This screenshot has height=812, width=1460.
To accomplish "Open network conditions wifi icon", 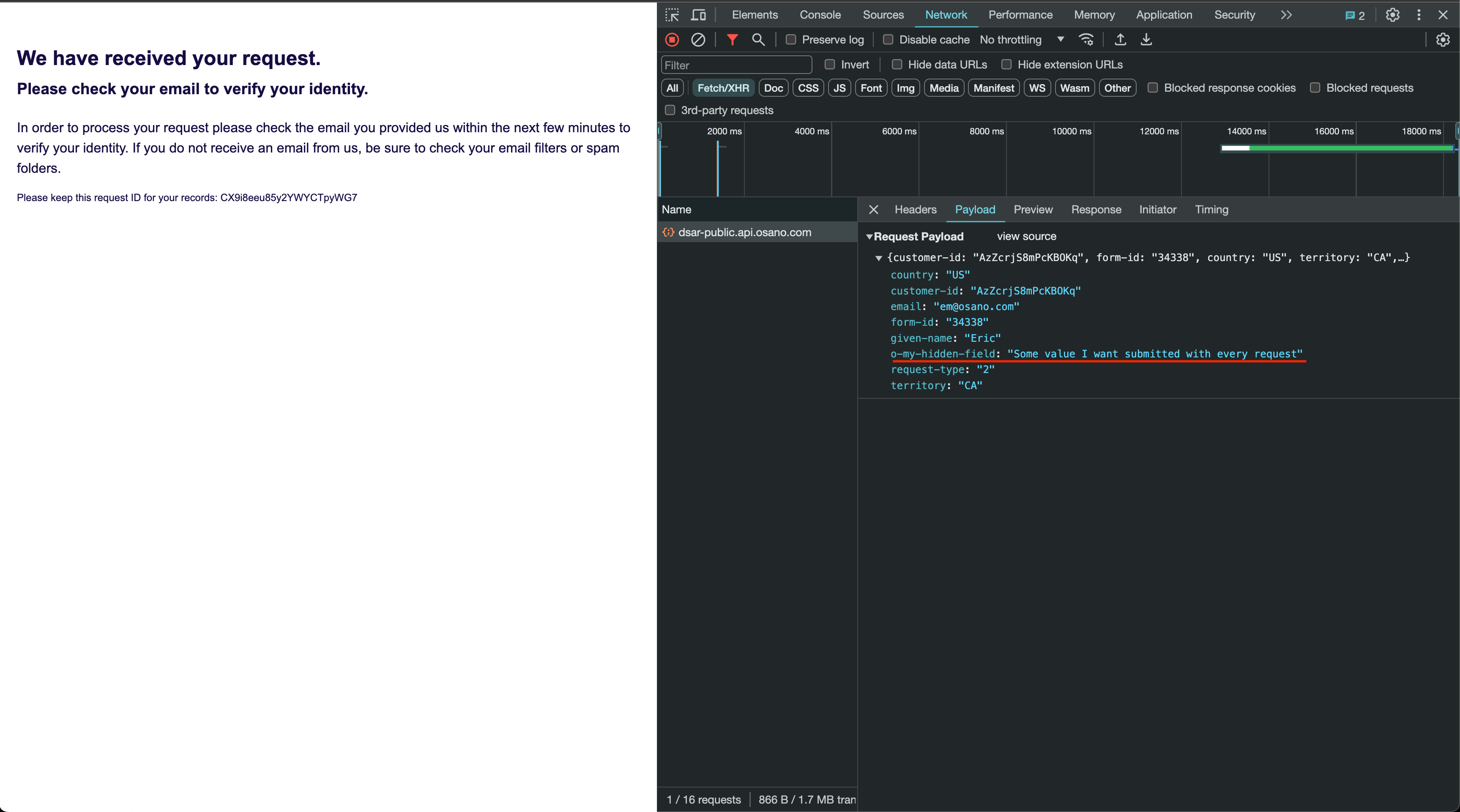I will coord(1086,40).
